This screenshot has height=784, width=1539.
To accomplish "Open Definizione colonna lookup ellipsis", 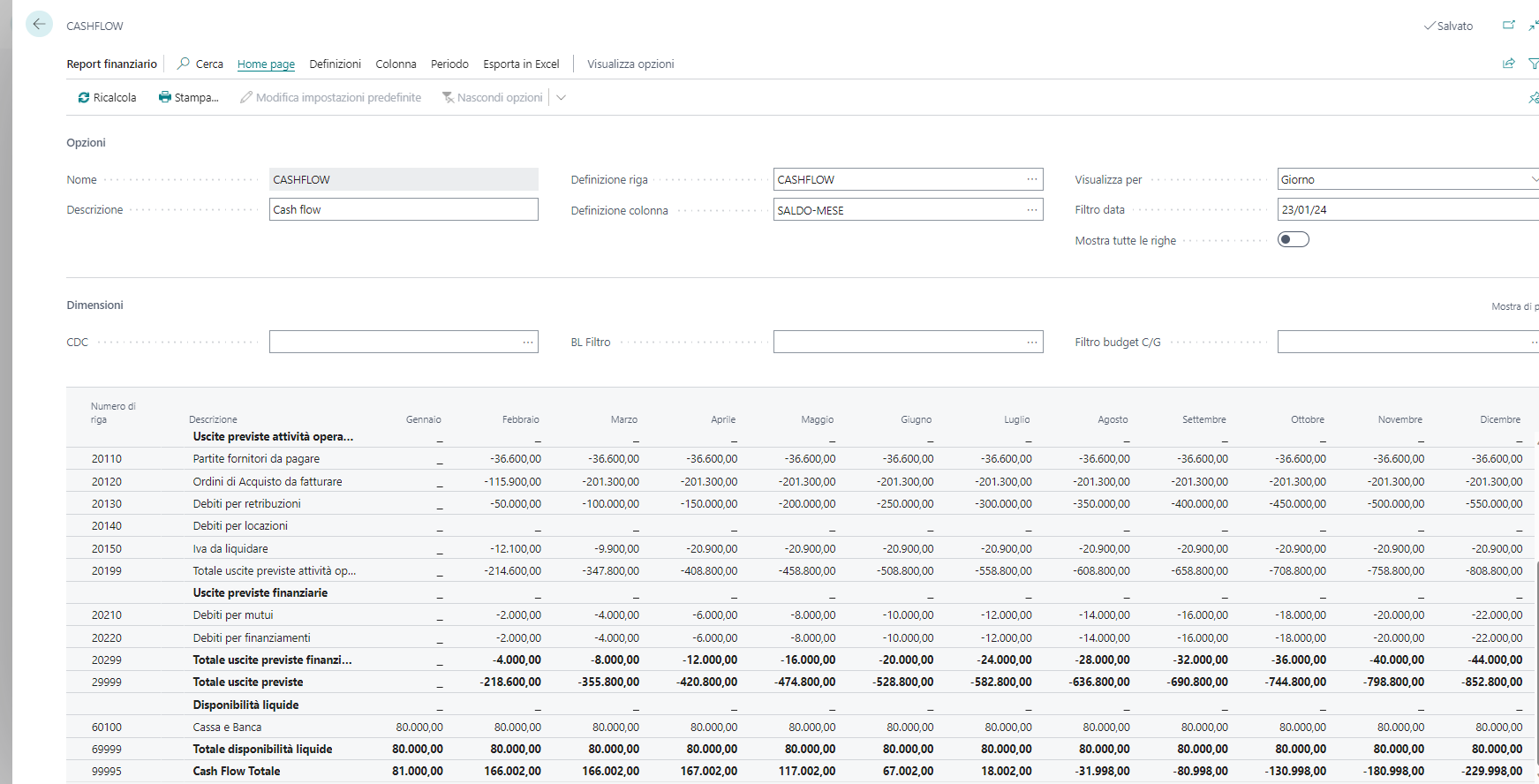I will pos(1031,210).
